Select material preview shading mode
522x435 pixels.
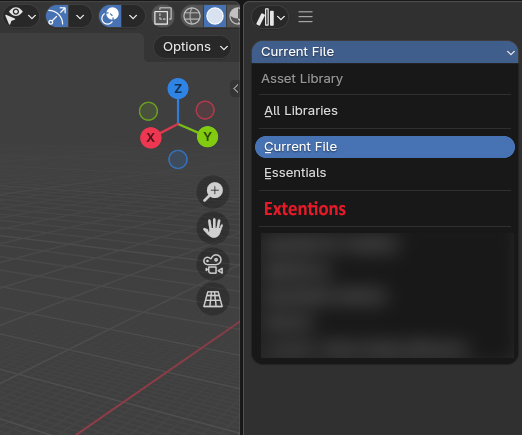coord(234,16)
